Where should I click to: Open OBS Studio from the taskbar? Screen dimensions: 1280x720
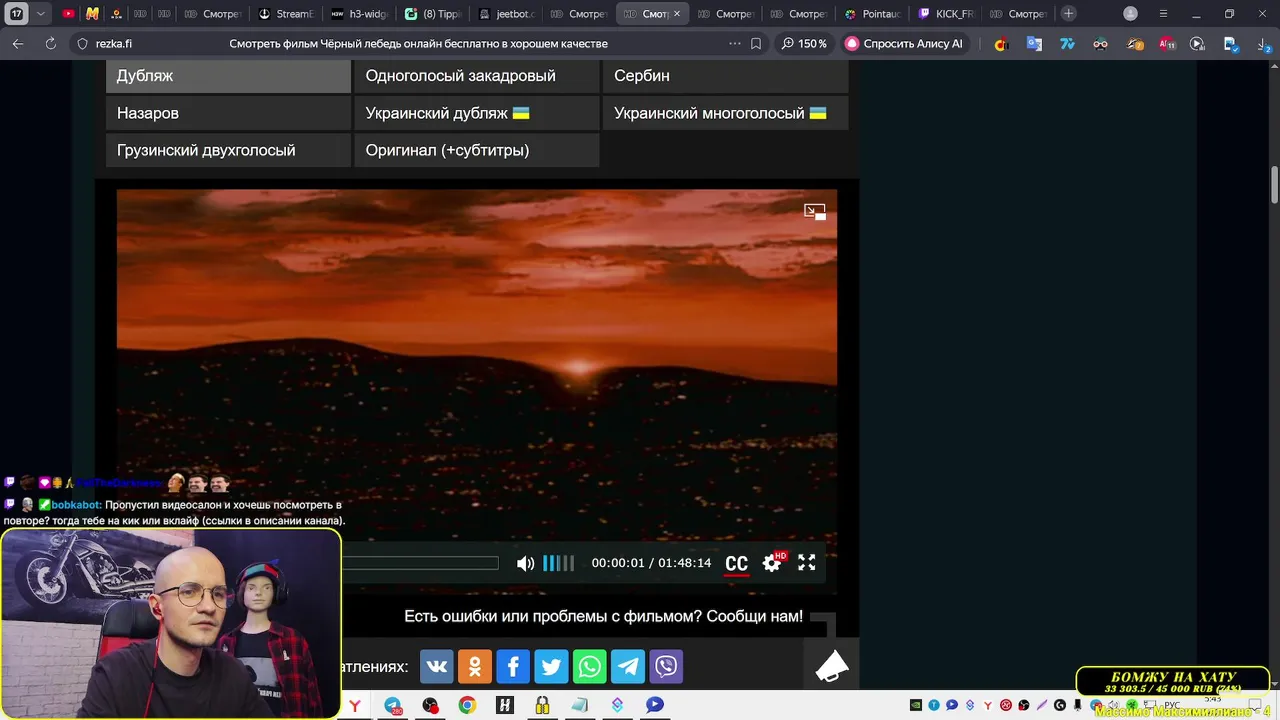point(430,705)
